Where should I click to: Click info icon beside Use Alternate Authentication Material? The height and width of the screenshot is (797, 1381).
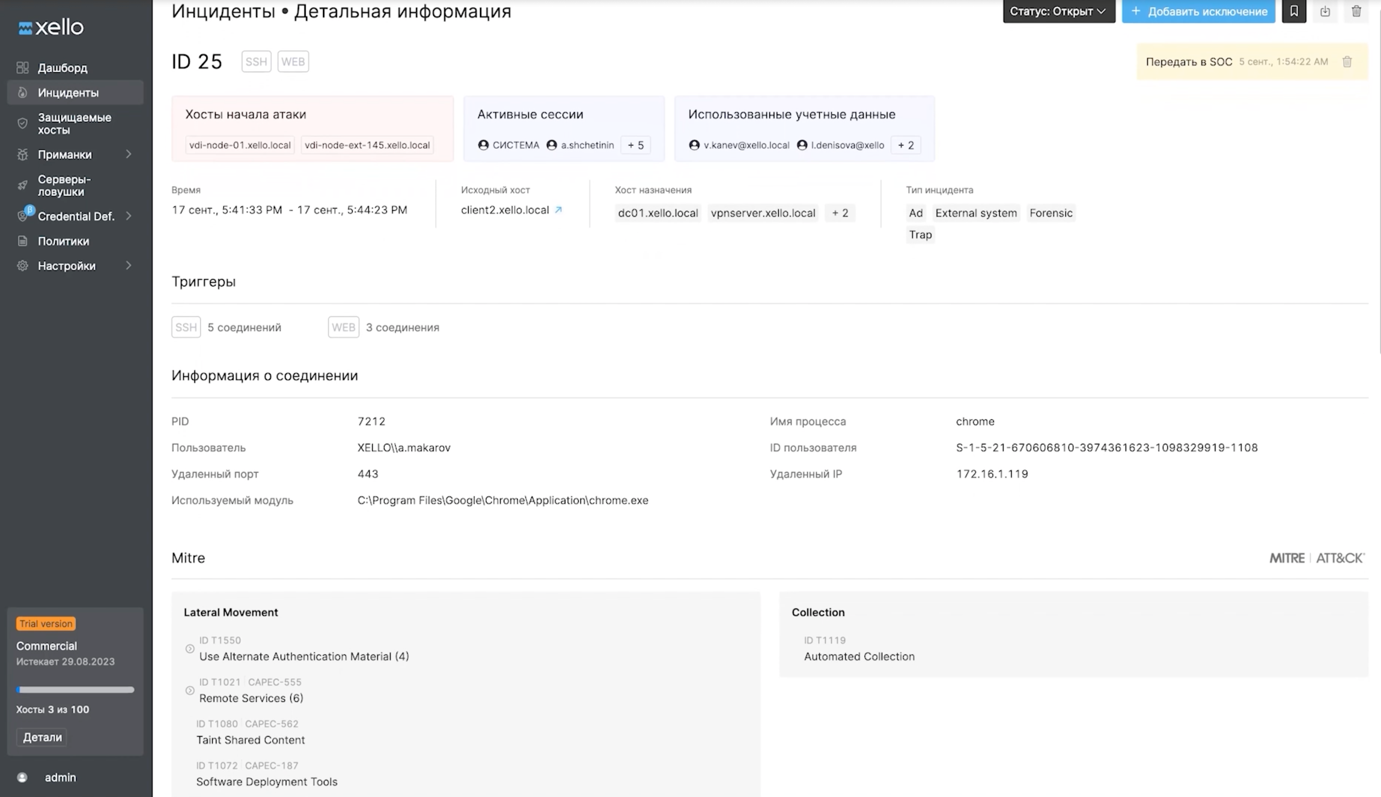190,649
